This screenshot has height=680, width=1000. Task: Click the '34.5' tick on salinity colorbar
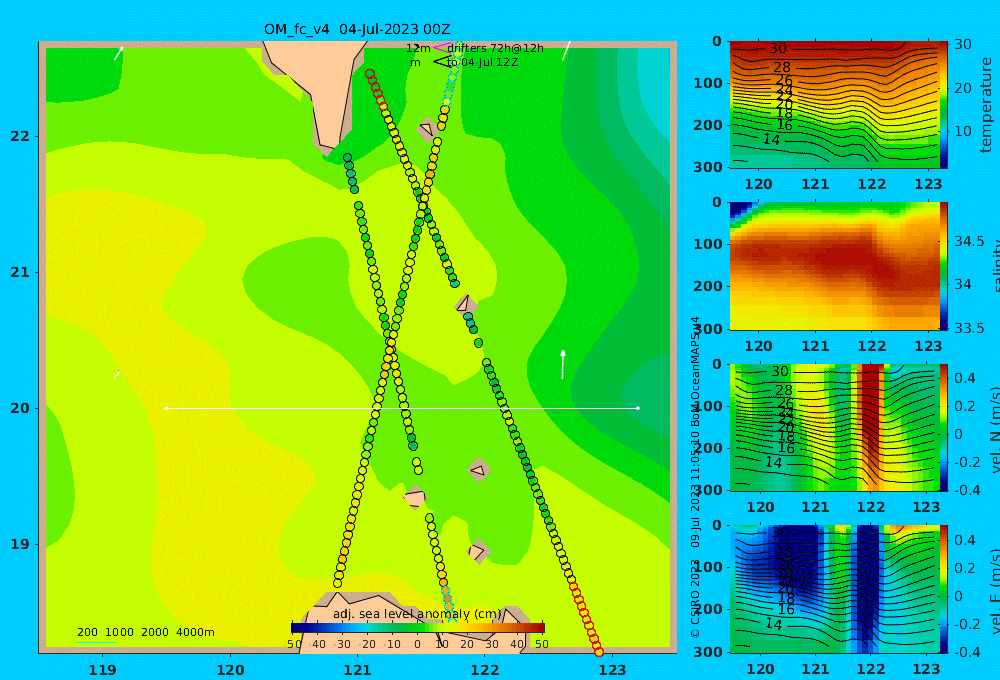969,242
